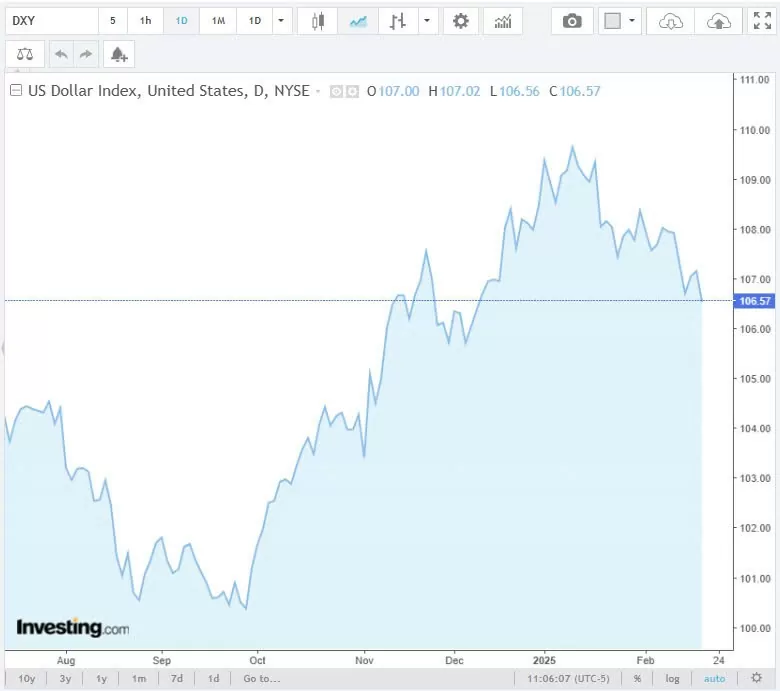Viewport: 780px width, 691px height.
Task: Open the indicators icon in top toolbar
Action: (x=503, y=21)
